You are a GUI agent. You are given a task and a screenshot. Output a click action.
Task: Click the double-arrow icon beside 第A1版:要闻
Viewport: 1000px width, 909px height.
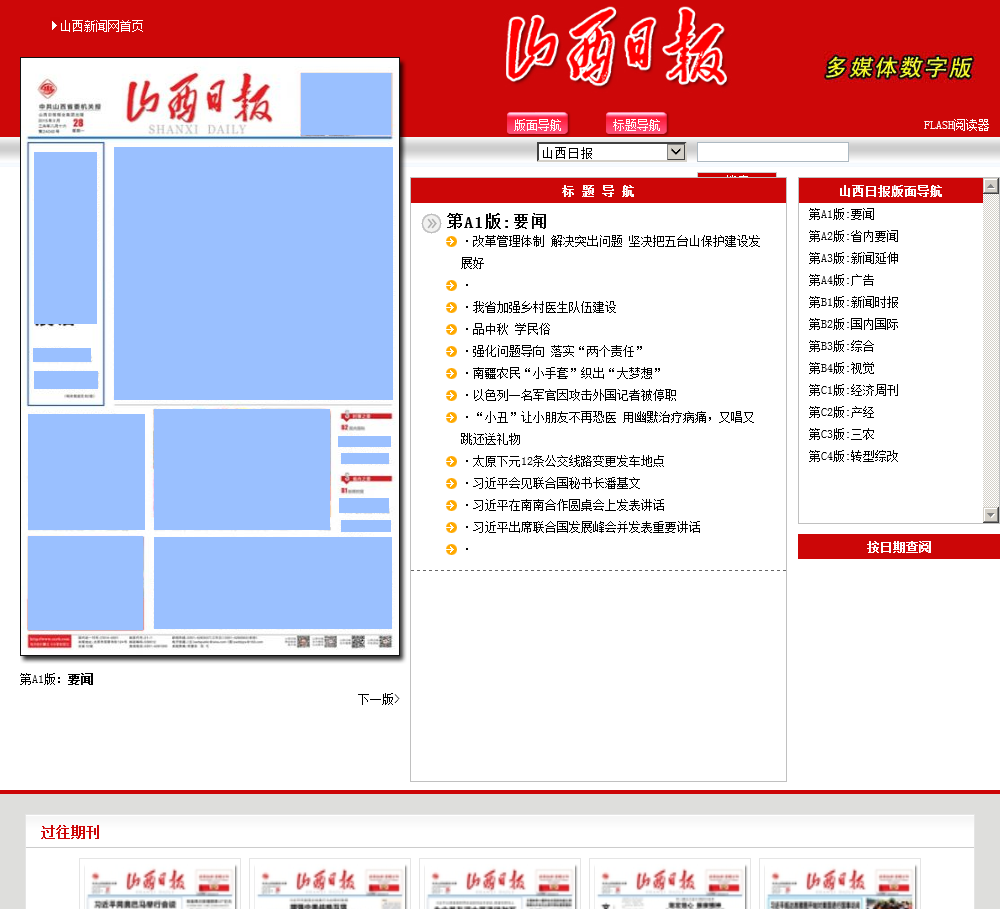pyautogui.click(x=432, y=223)
